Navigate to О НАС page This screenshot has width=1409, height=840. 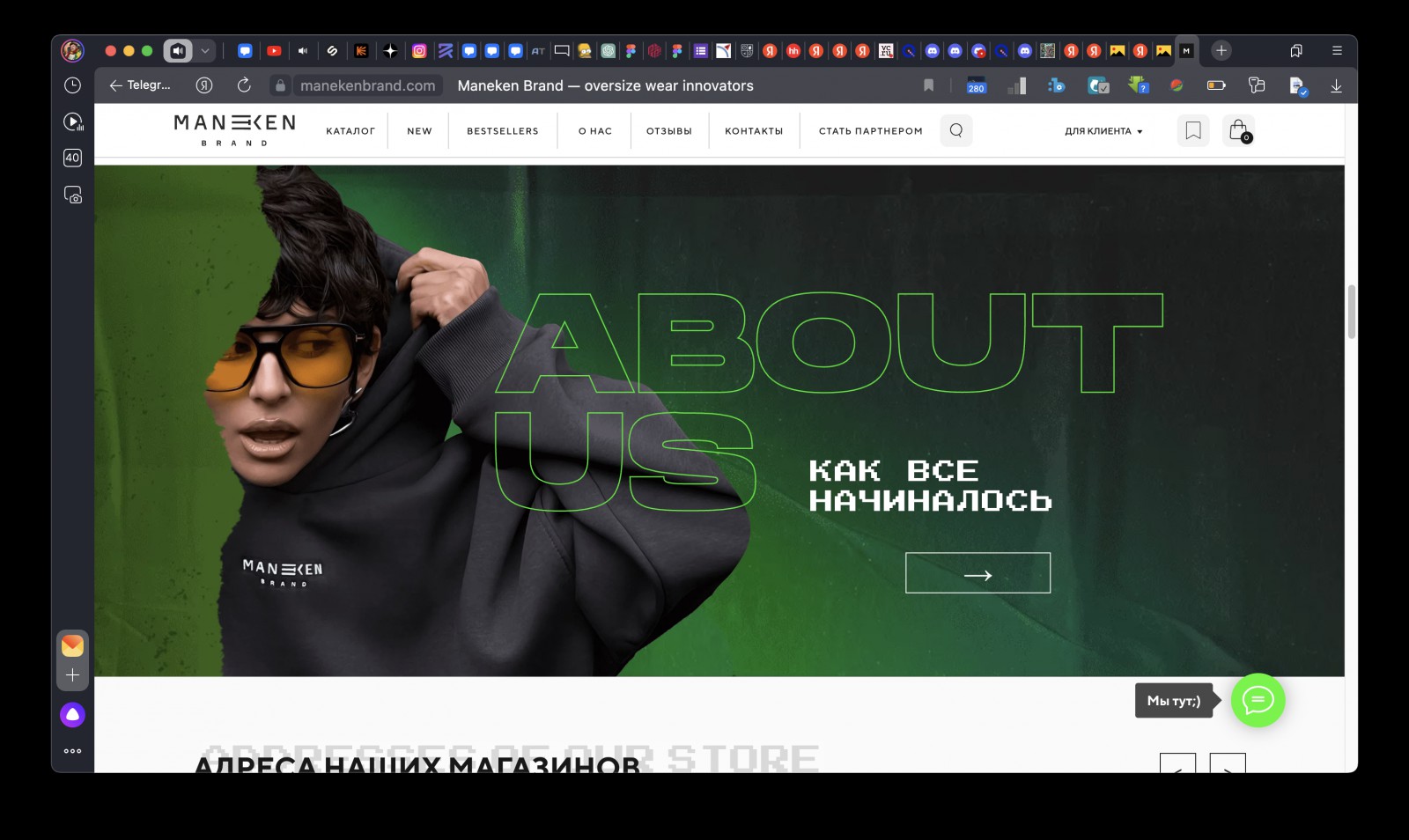coord(594,131)
